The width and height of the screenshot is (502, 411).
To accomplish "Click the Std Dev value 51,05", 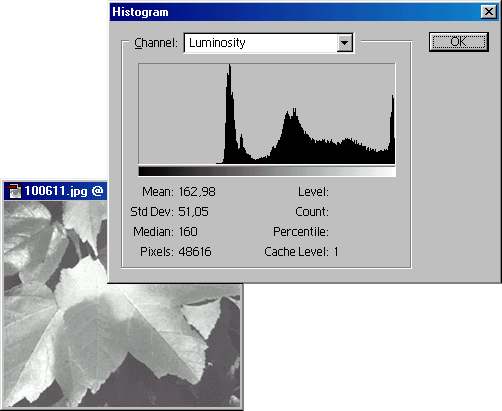I will coord(193,212).
